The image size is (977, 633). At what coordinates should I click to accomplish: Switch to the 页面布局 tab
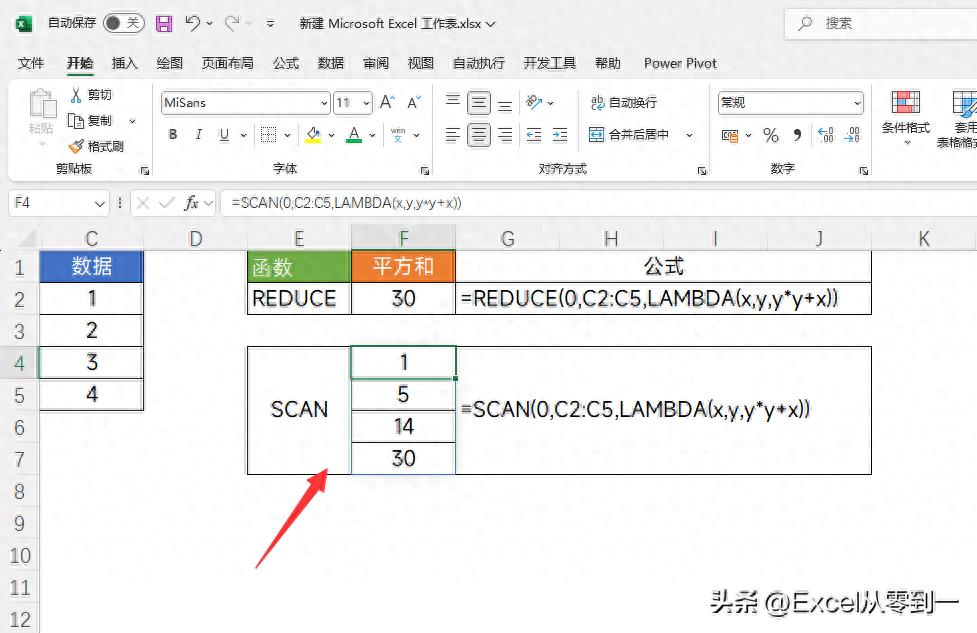pyautogui.click(x=227, y=63)
